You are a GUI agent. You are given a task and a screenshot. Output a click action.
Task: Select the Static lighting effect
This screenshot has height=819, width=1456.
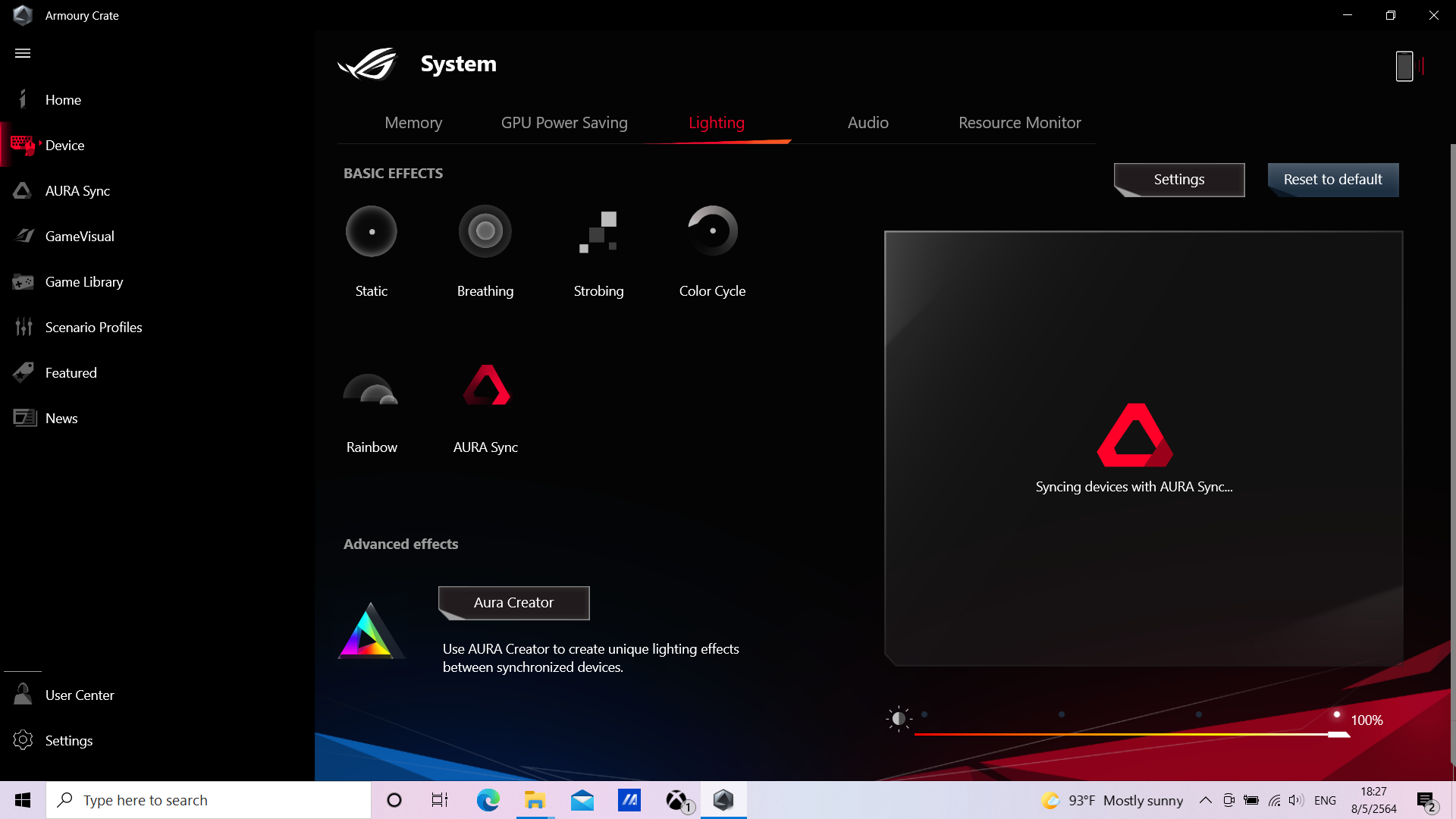[x=372, y=231]
